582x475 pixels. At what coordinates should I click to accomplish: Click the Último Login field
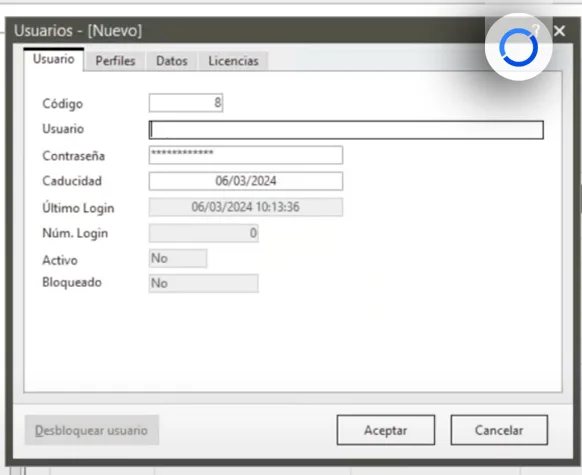click(x=246, y=207)
